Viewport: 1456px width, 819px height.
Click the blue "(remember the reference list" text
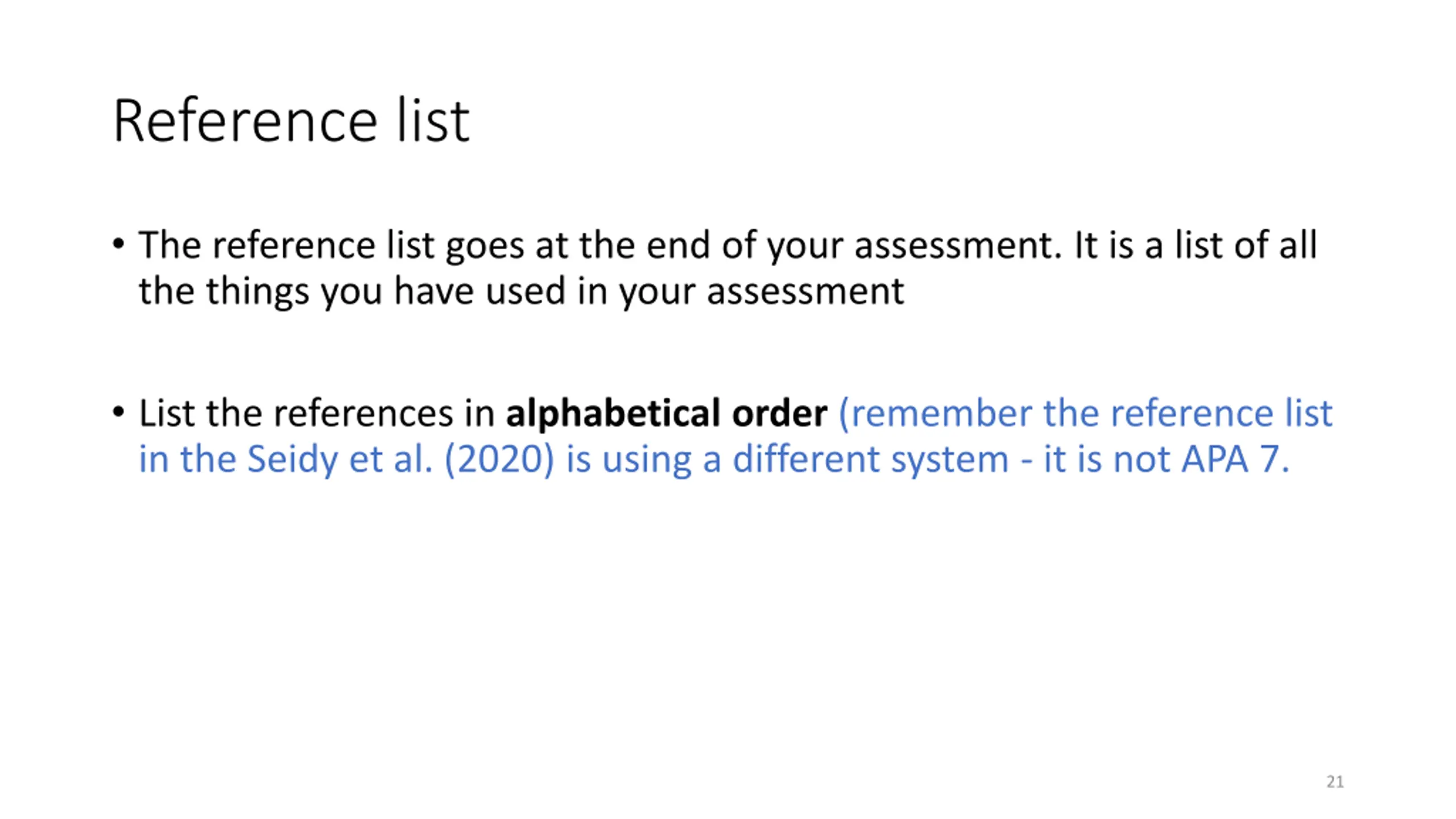(x=1085, y=413)
